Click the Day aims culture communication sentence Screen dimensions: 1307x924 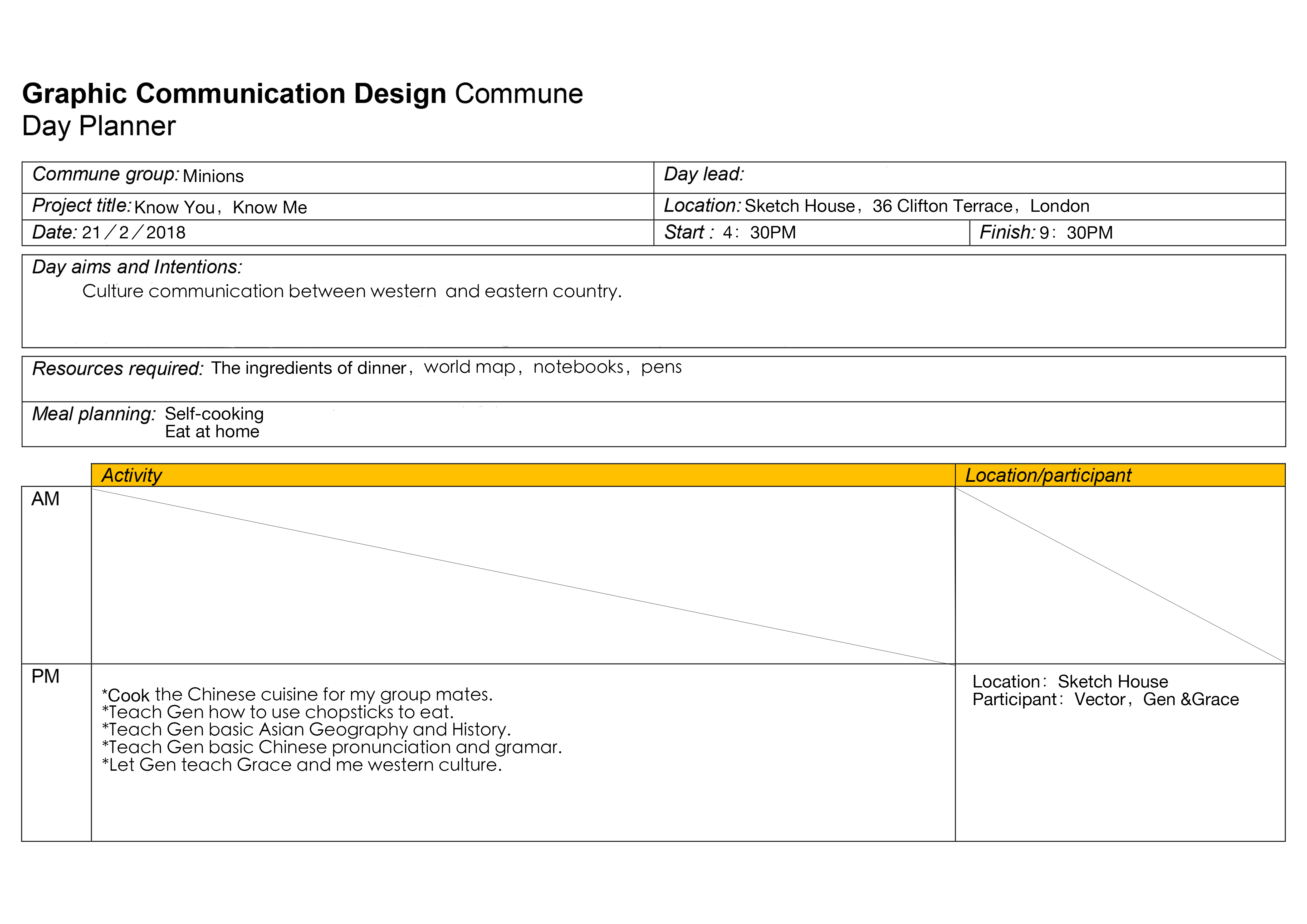[352, 291]
